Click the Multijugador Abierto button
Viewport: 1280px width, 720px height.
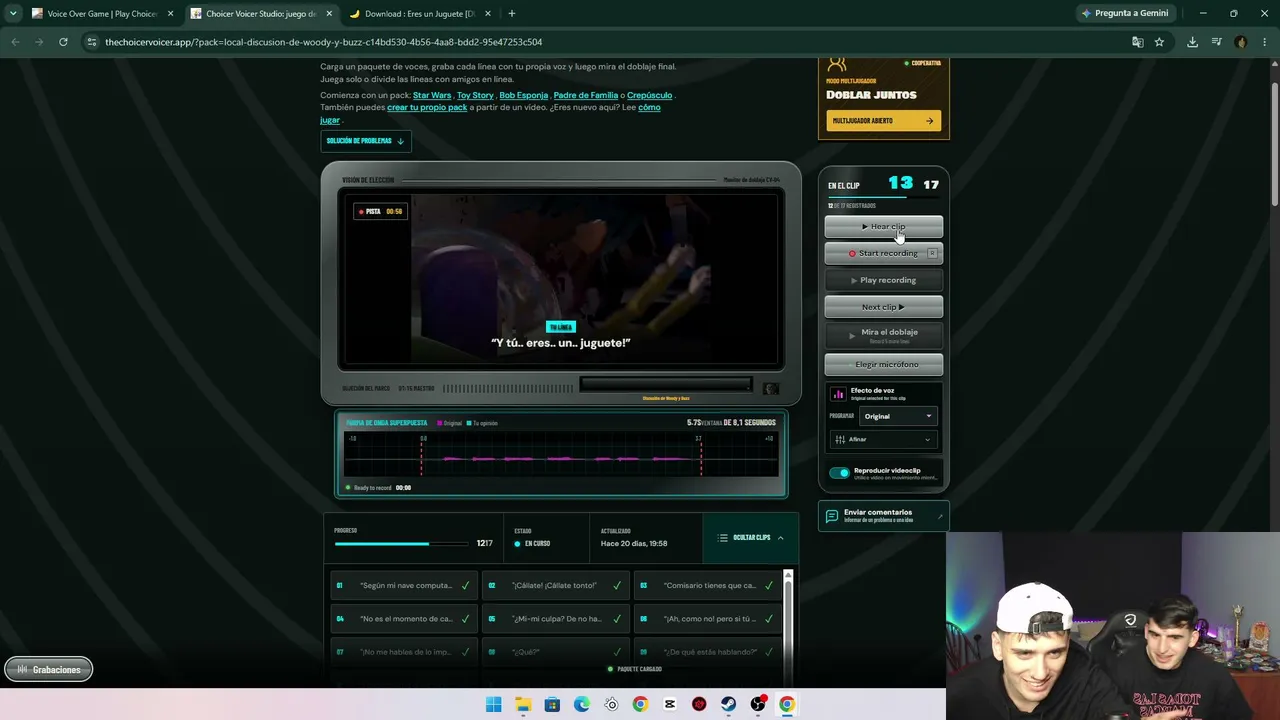tap(883, 121)
